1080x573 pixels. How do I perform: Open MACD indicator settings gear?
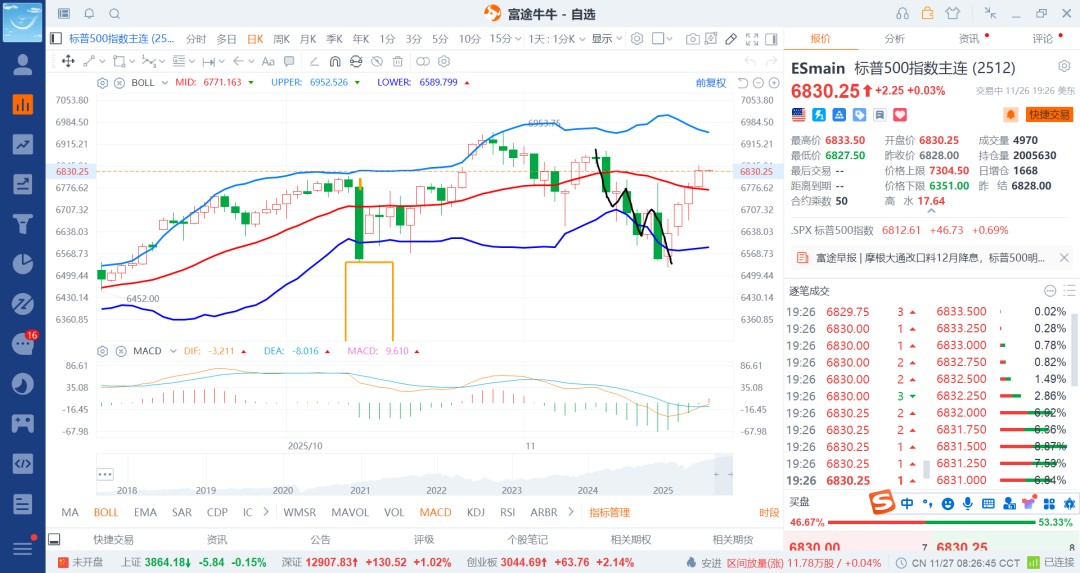point(103,351)
